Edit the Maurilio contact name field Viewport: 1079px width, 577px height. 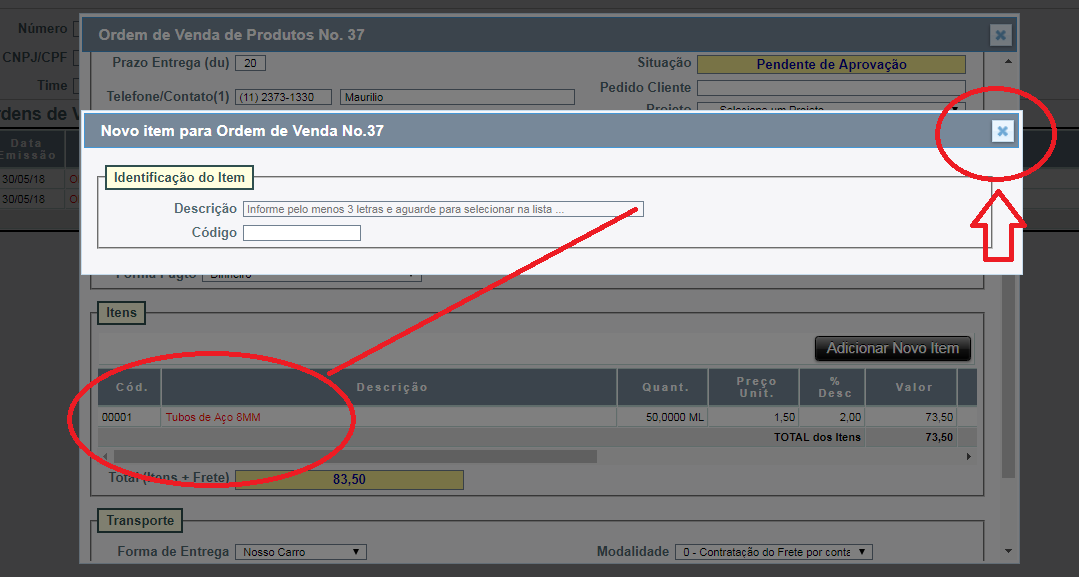[x=457, y=97]
